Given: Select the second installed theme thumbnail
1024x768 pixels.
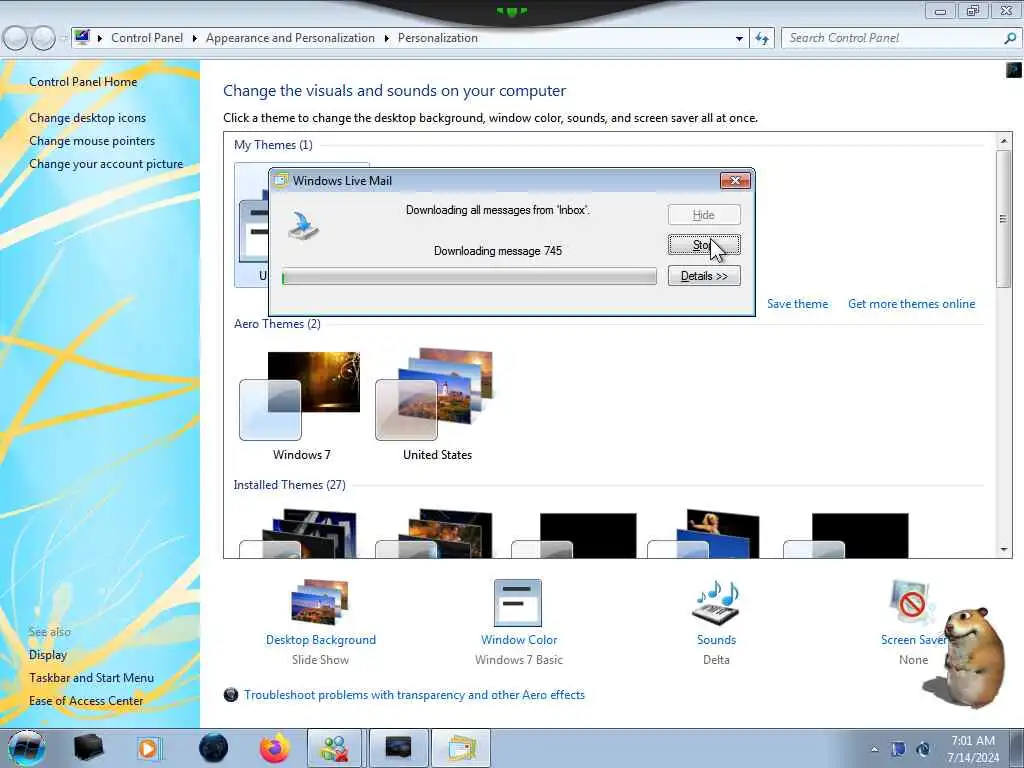Looking at the screenshot, I should tap(436, 534).
